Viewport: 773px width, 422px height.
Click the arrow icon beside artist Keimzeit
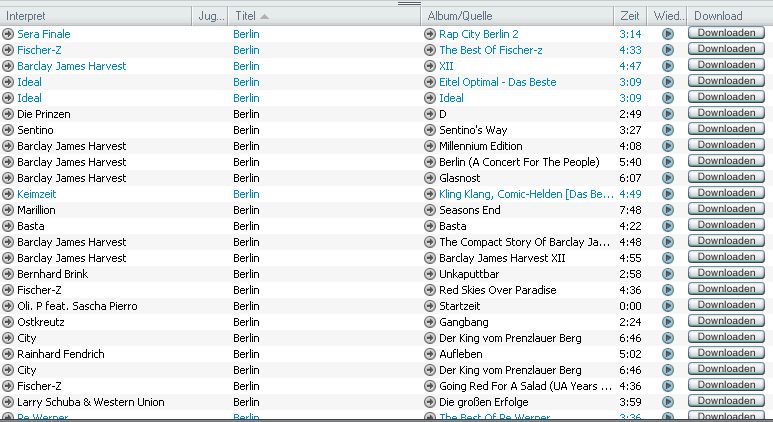pos(8,194)
